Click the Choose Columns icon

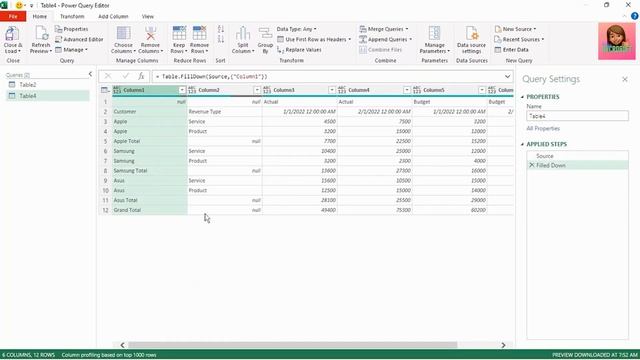click(x=123, y=33)
